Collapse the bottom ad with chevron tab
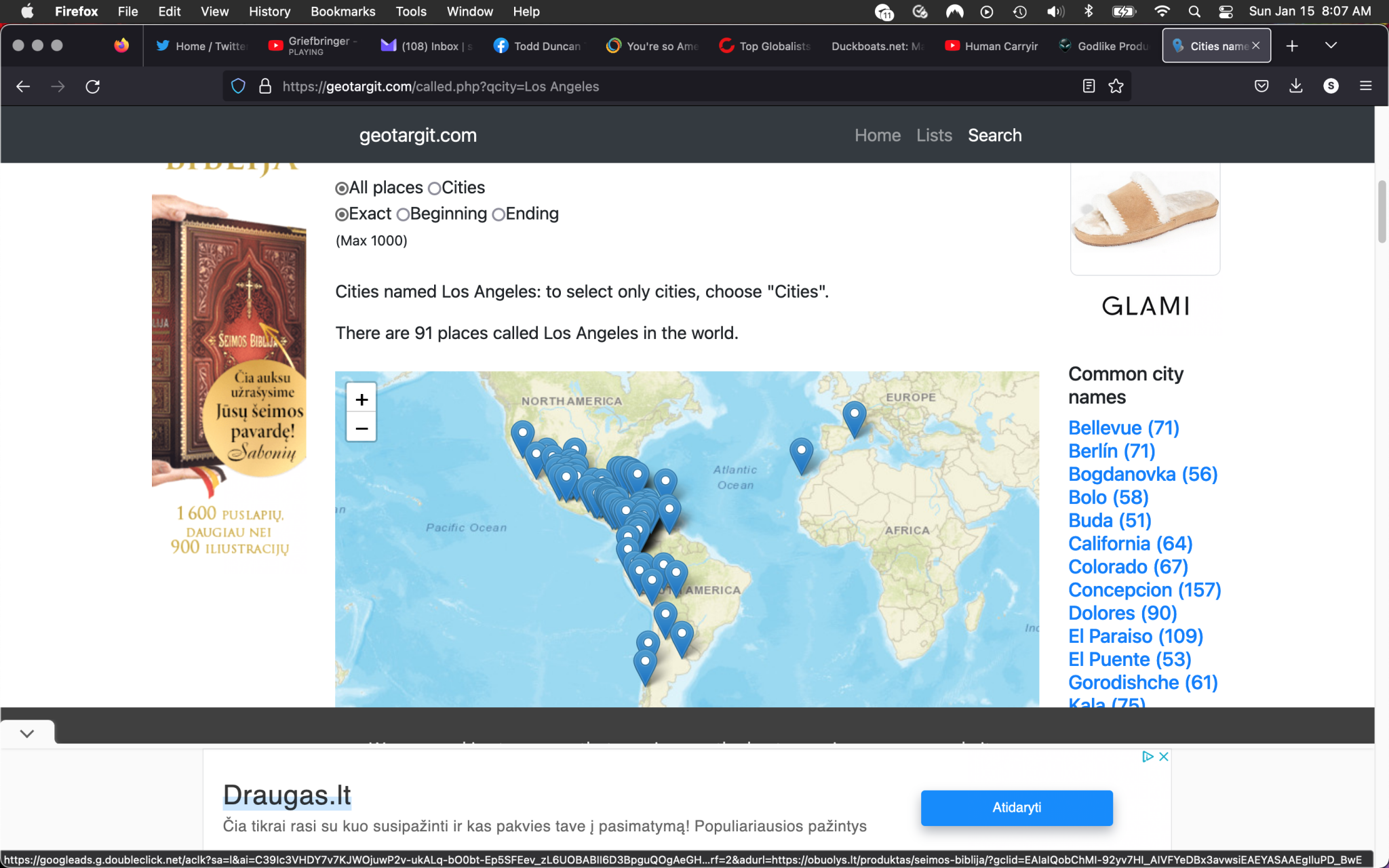1389x868 pixels. click(x=27, y=733)
